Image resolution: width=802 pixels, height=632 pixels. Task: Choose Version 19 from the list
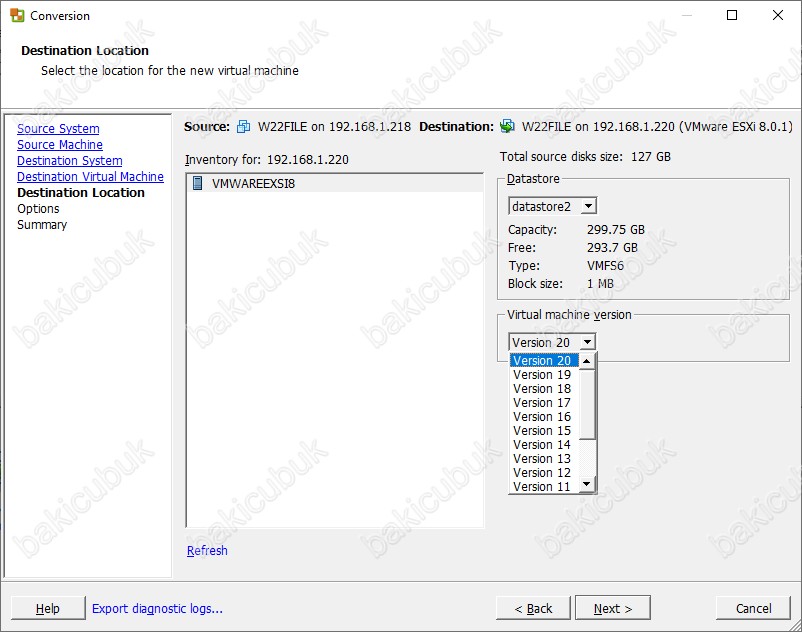point(544,375)
